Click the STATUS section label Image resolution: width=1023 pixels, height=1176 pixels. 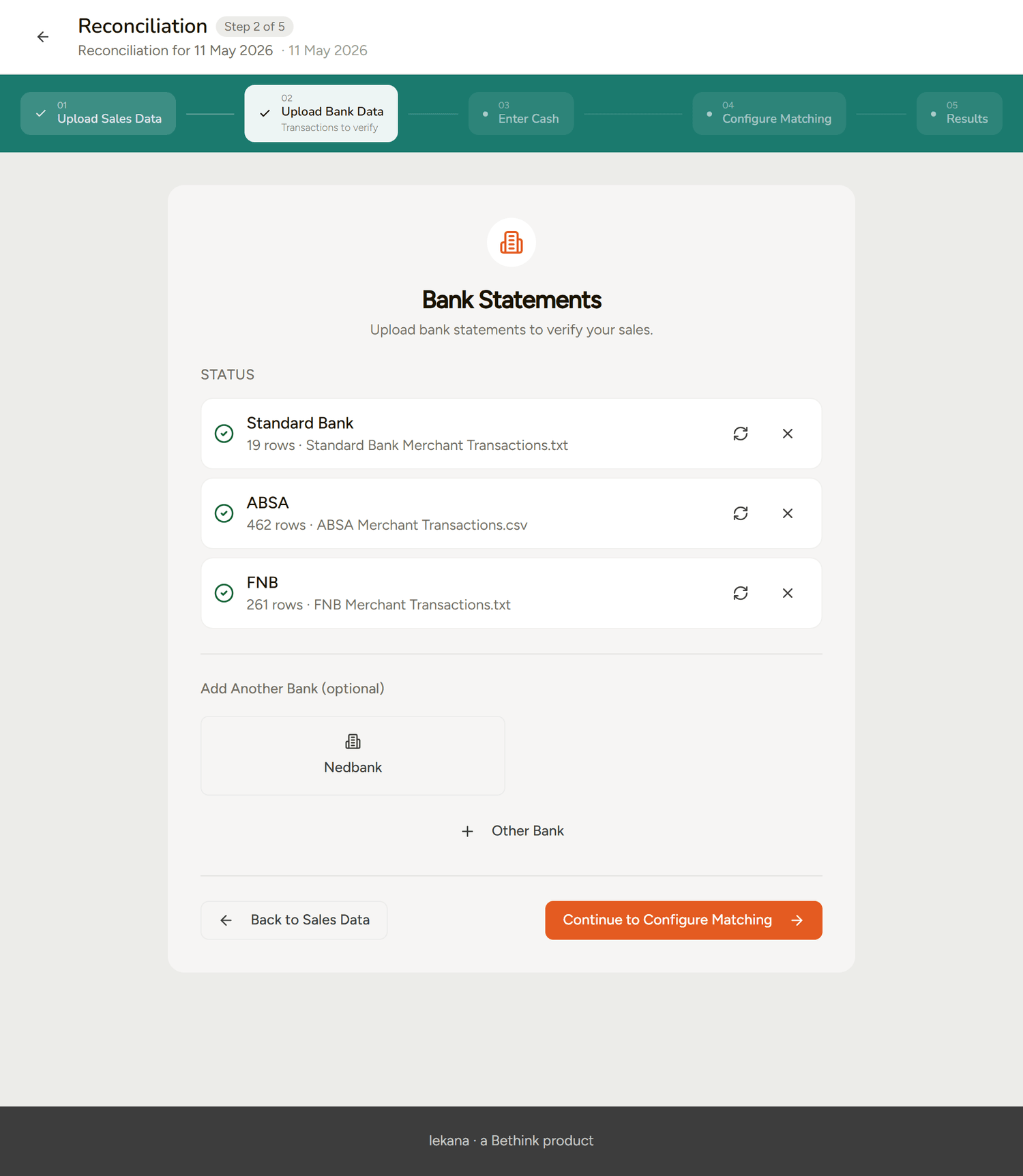(x=227, y=374)
